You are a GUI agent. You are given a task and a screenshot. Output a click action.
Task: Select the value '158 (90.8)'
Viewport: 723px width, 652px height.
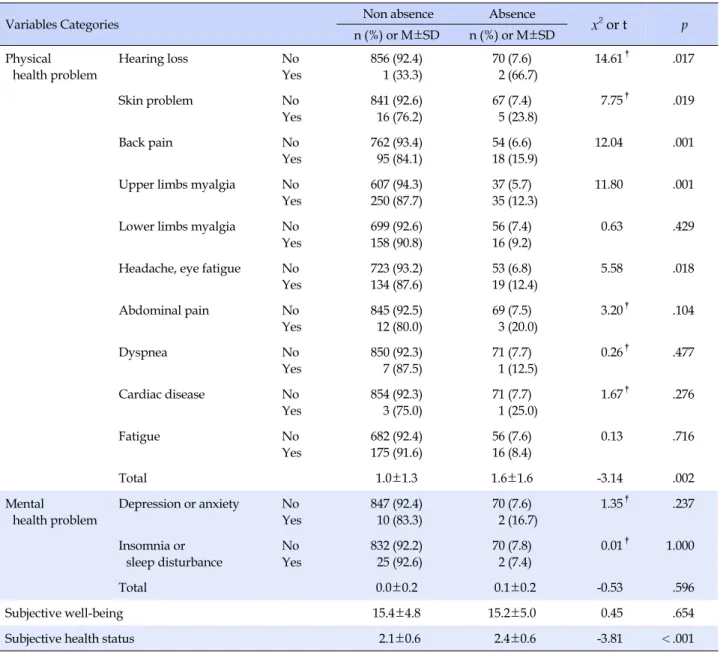click(396, 243)
